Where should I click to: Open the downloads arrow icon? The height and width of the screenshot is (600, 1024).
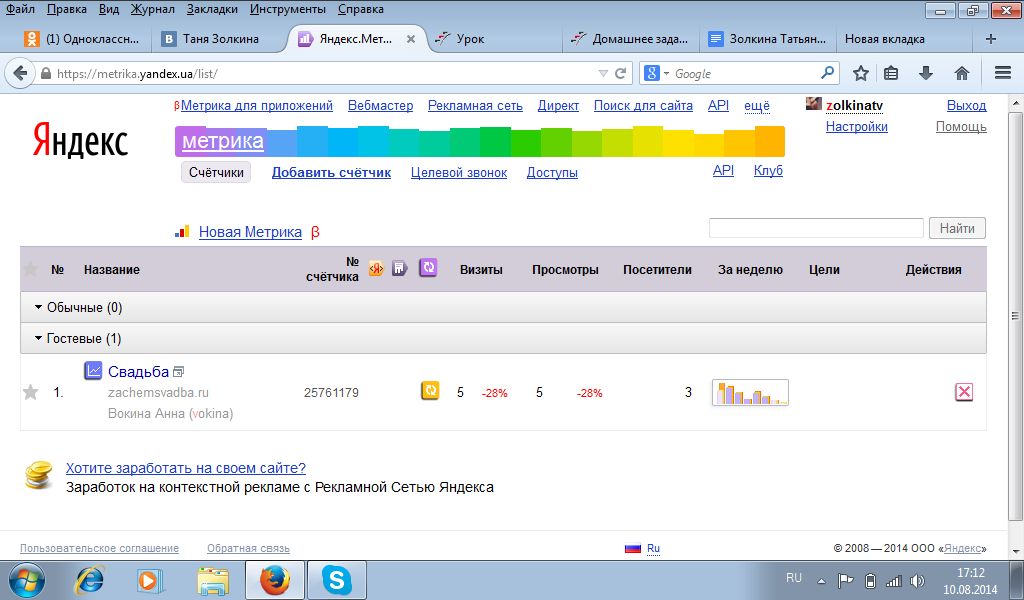click(925, 73)
